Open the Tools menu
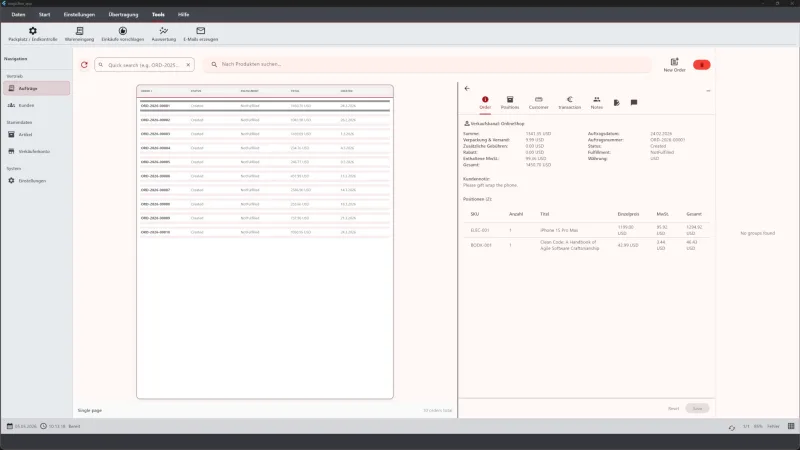Screen dimensions: 800x450 (158, 14)
